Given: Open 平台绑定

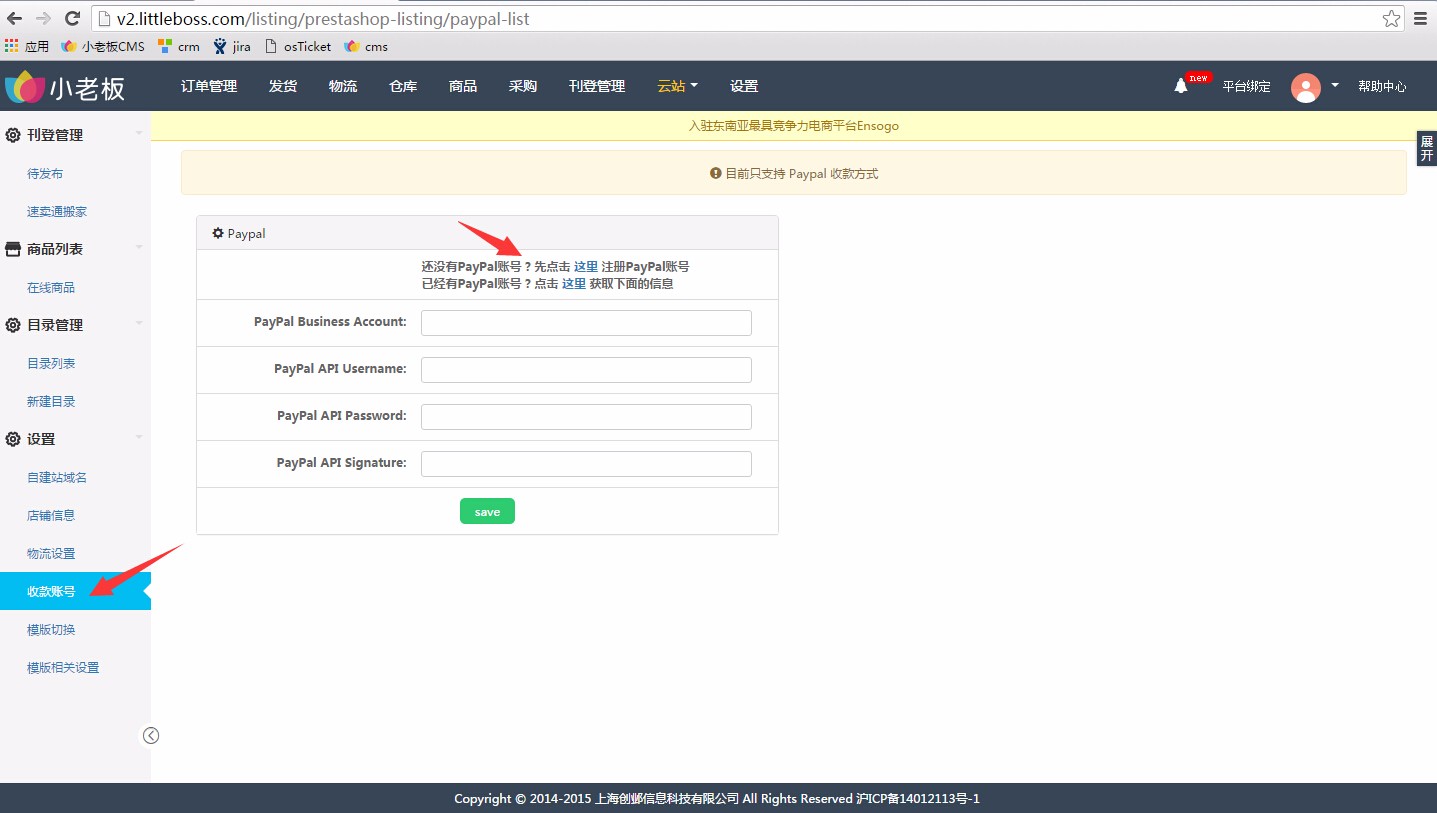Looking at the screenshot, I should pos(1246,86).
